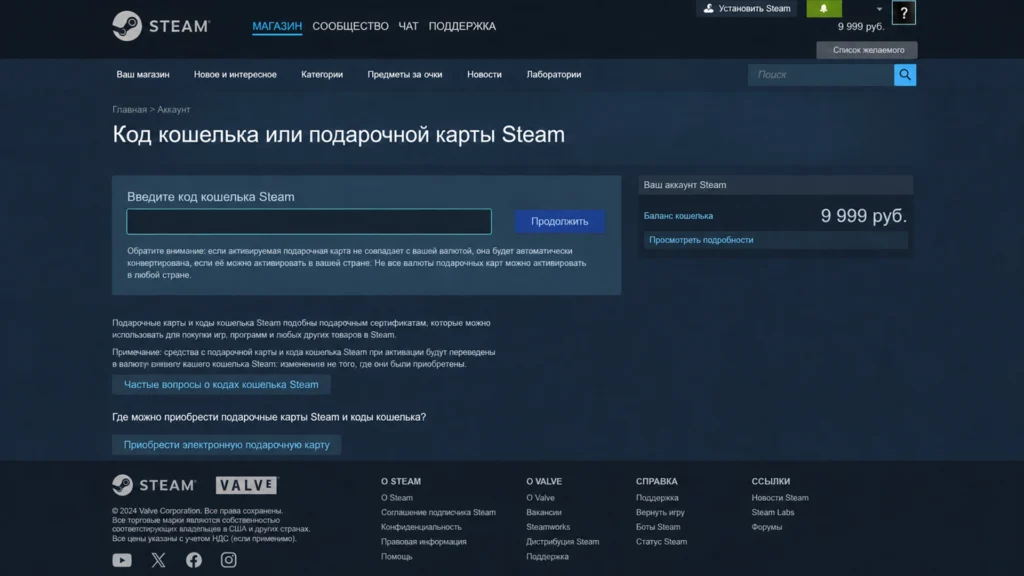Focus the Поиск search field
The height and width of the screenshot is (576, 1024).
821,74
